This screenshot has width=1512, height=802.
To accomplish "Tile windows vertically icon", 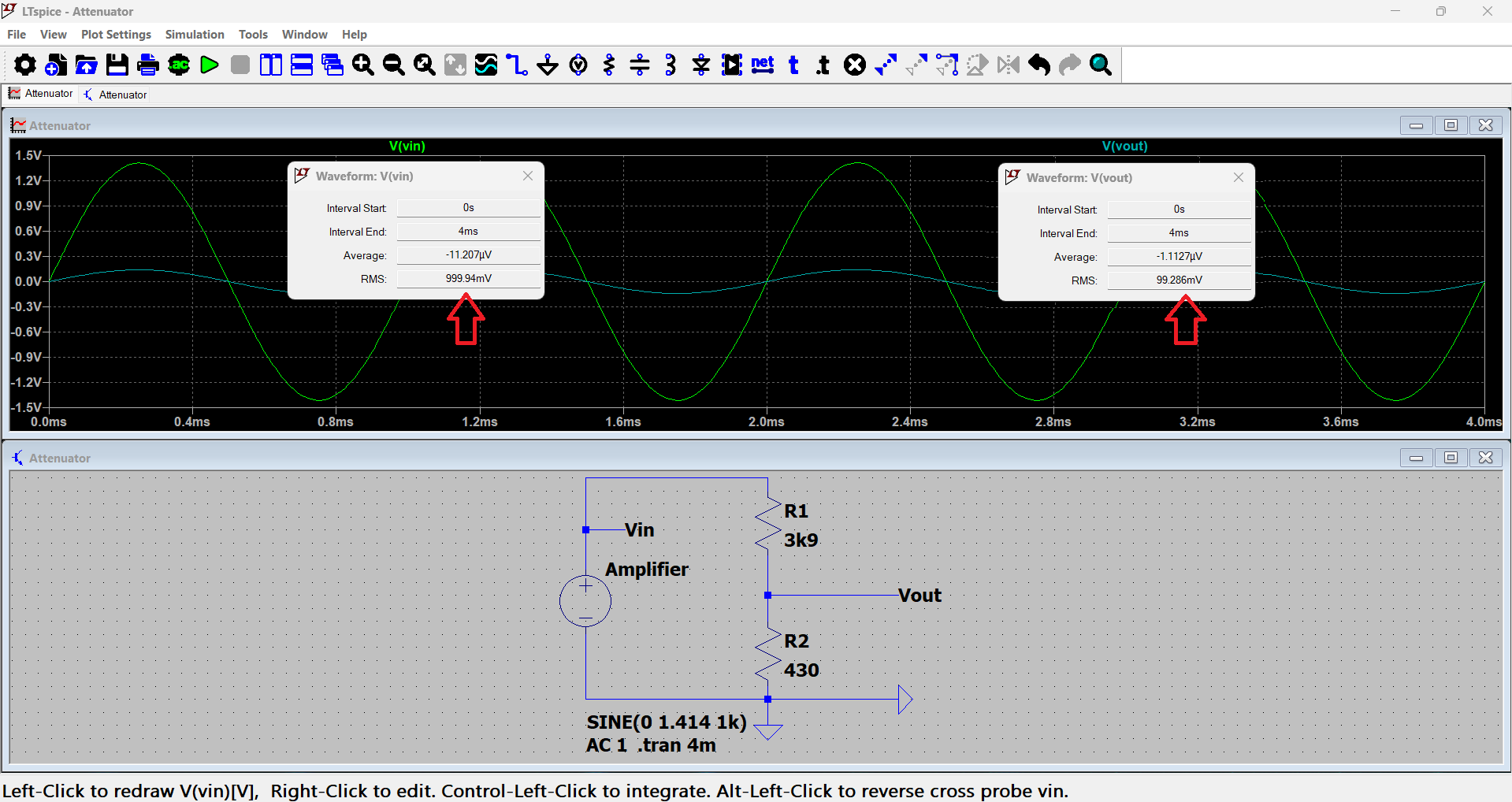I will click(271, 65).
